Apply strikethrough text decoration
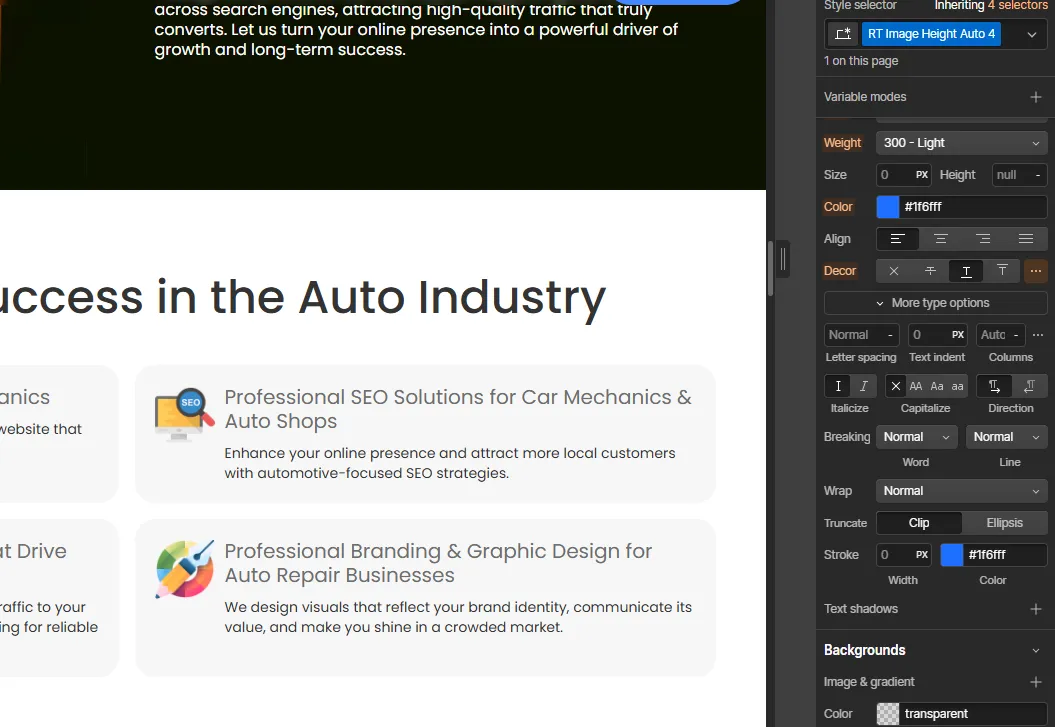 click(930, 271)
